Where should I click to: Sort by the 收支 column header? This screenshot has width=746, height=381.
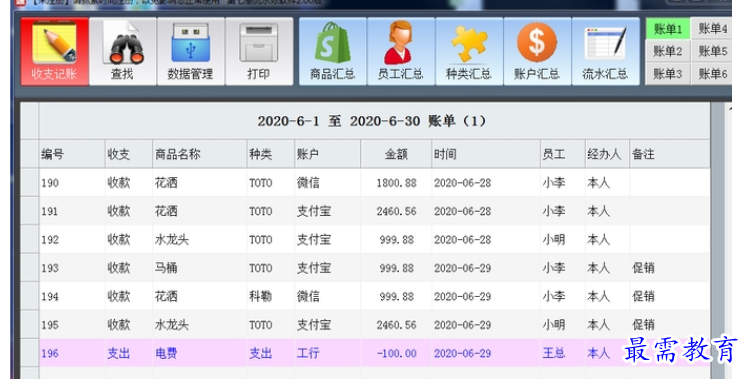pyautogui.click(x=128, y=154)
